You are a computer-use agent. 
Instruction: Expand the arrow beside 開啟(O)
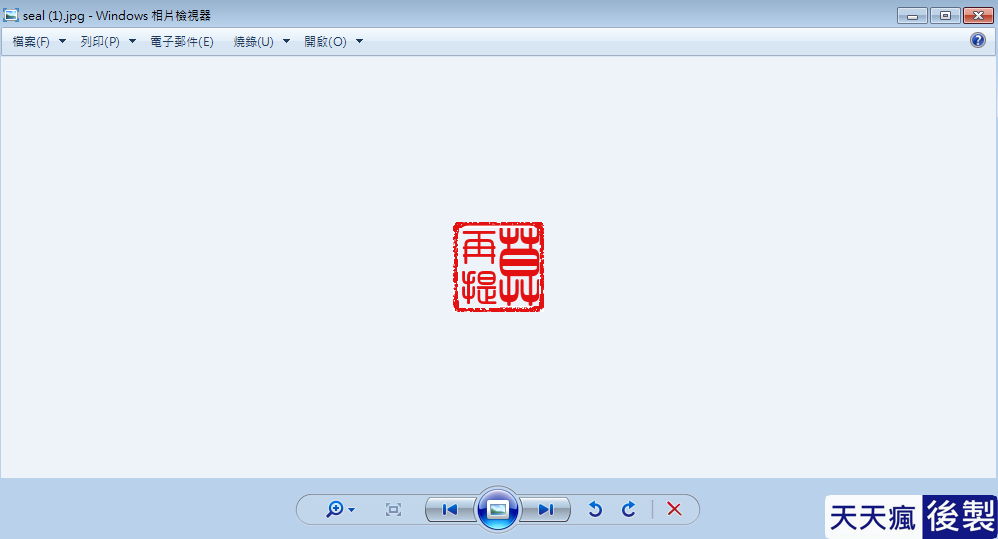point(360,41)
